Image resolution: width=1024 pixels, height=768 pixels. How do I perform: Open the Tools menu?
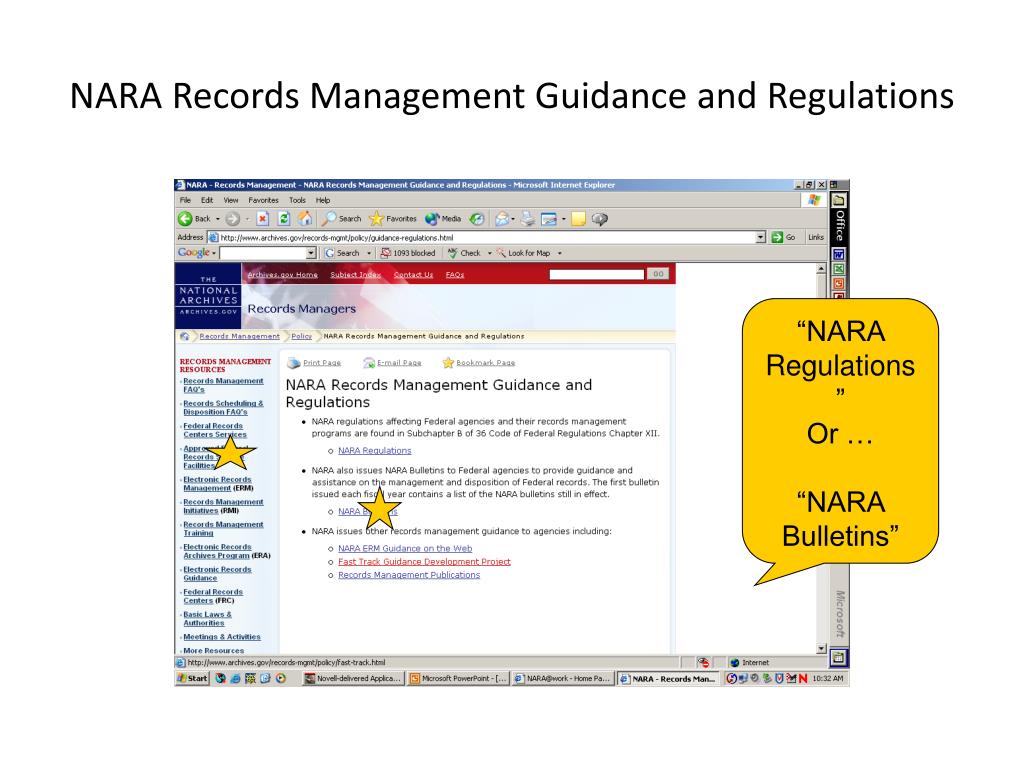click(x=297, y=200)
